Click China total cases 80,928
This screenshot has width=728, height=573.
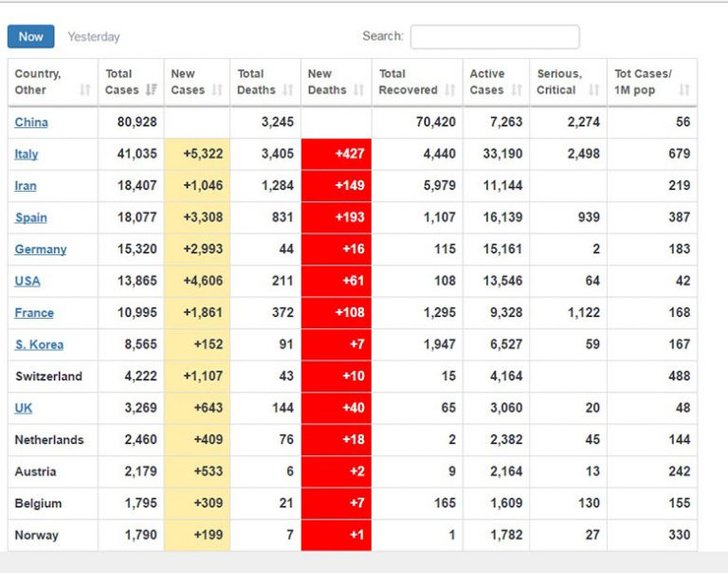[137, 122]
